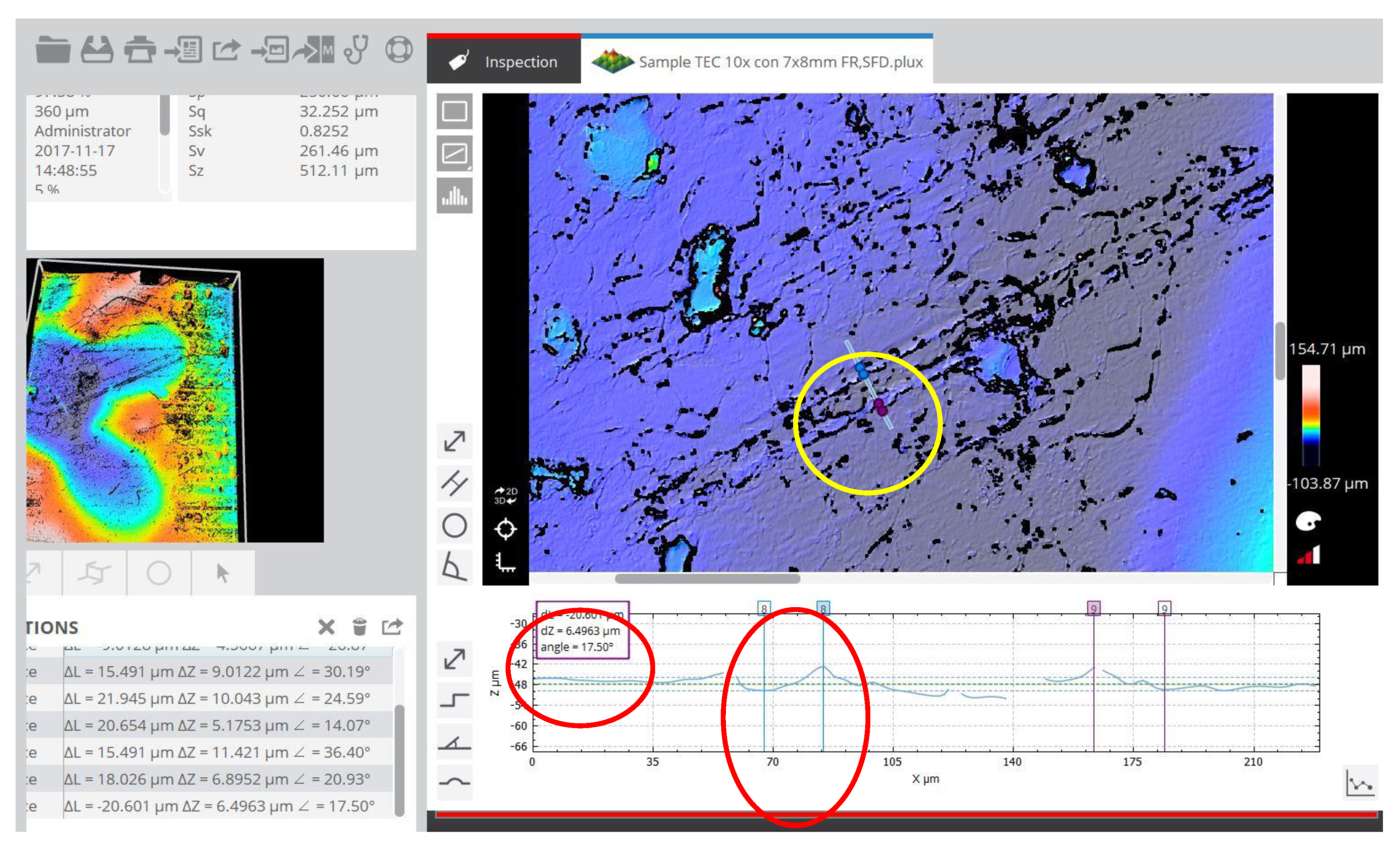Open the color palette icon
The width and height of the screenshot is (1400, 846).
click(x=1307, y=521)
